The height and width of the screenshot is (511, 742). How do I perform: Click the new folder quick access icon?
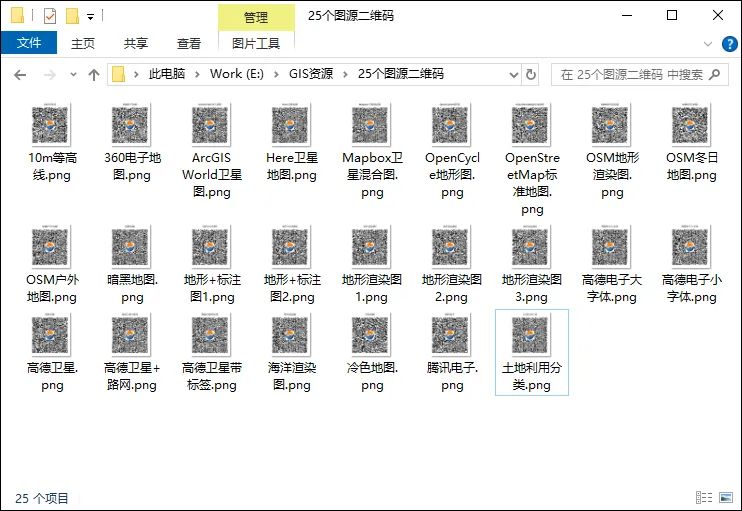[x=72, y=16]
